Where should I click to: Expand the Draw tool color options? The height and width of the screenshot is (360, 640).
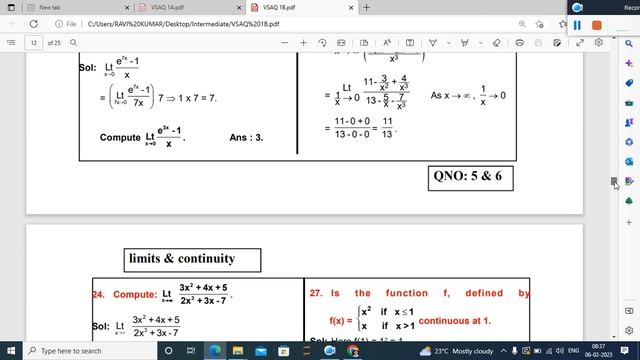[x=449, y=42]
